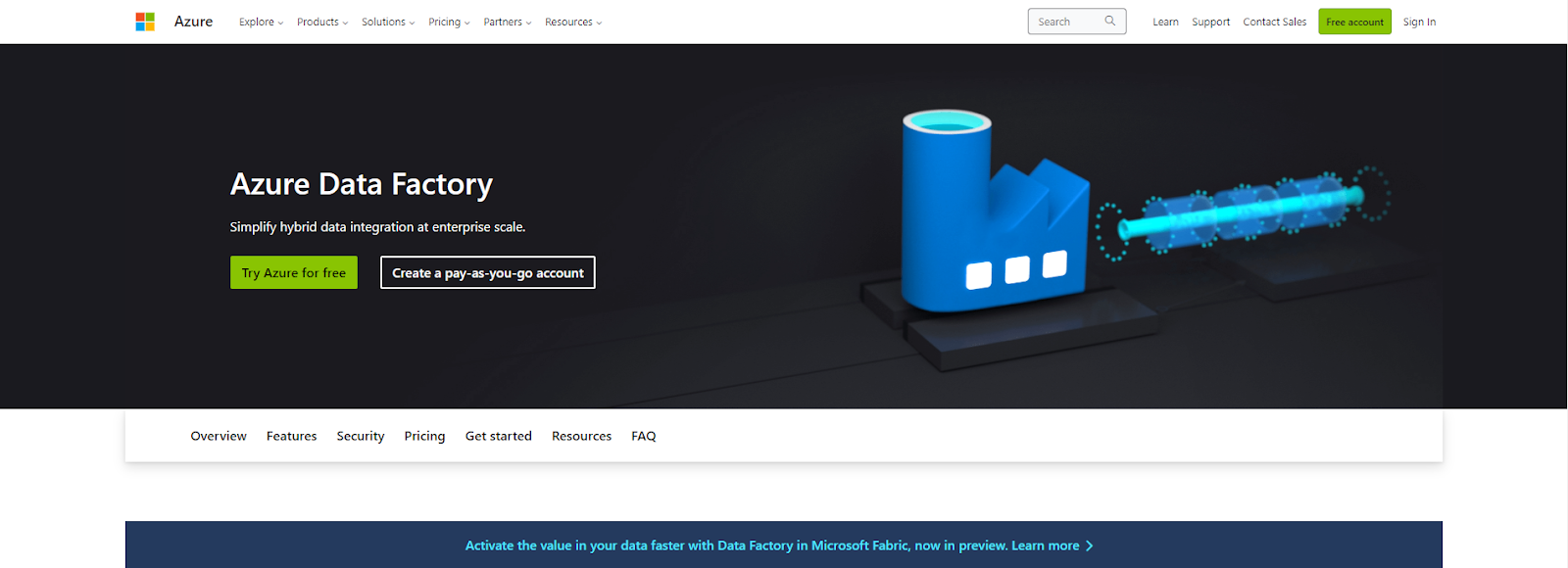The width and height of the screenshot is (1568, 568).
Task: Select the Get started tab
Action: [x=498, y=436]
